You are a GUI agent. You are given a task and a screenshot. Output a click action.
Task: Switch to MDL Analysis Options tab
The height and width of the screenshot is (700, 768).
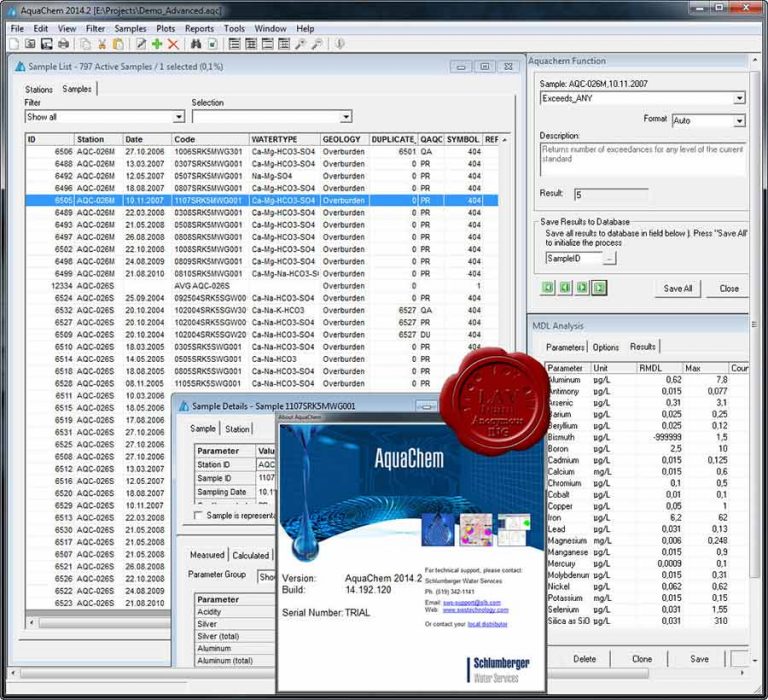tap(606, 347)
